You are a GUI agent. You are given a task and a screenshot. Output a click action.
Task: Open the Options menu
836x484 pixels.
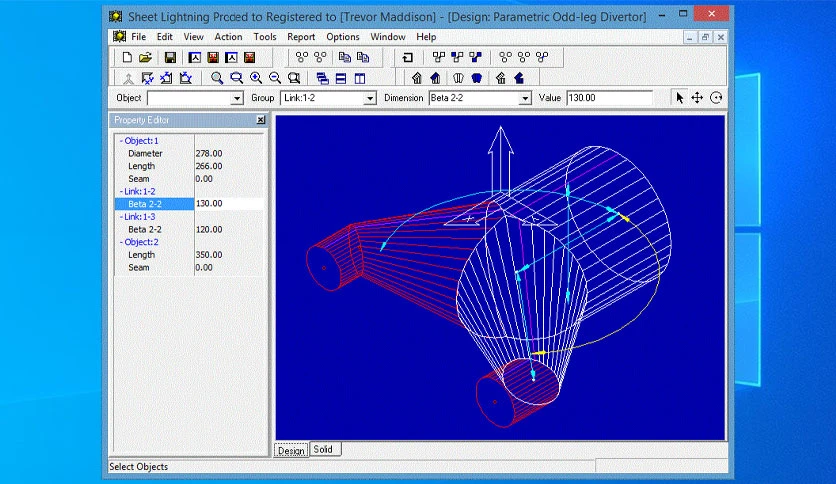pos(343,37)
